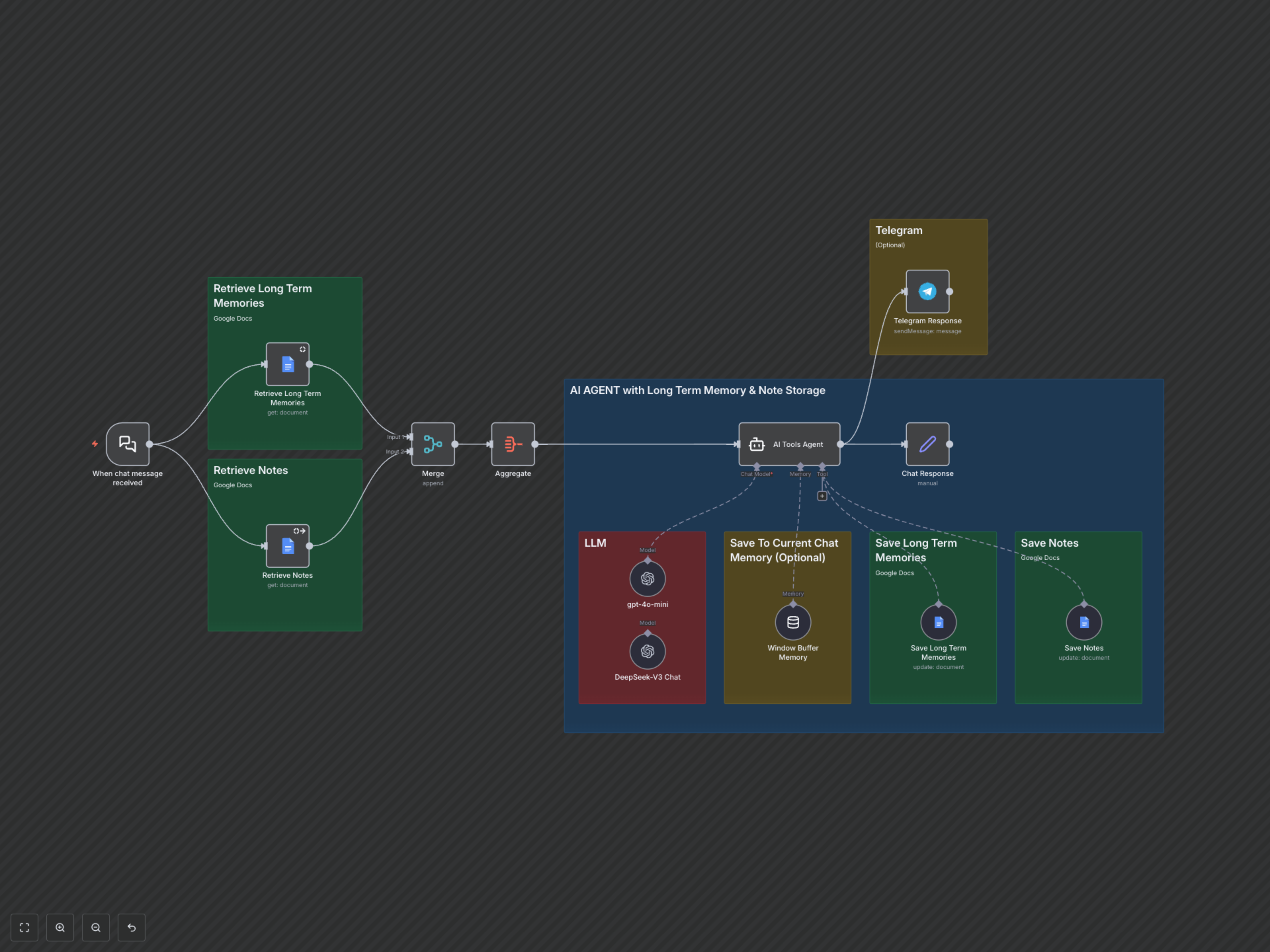Select the Chat Response pencil node
This screenshot has width=1270, height=952.
pos(927,444)
